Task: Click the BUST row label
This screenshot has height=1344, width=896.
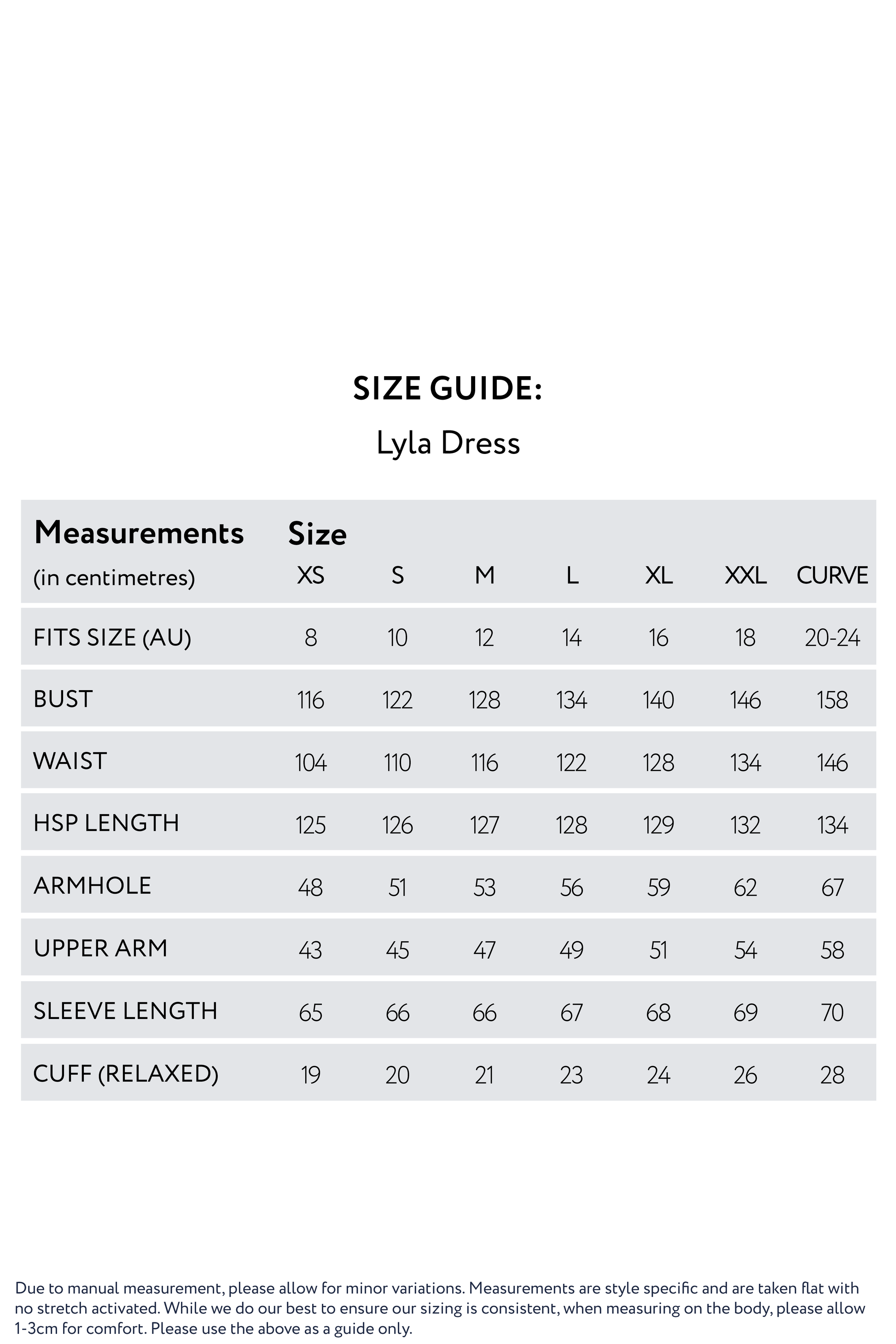Action: click(x=63, y=699)
